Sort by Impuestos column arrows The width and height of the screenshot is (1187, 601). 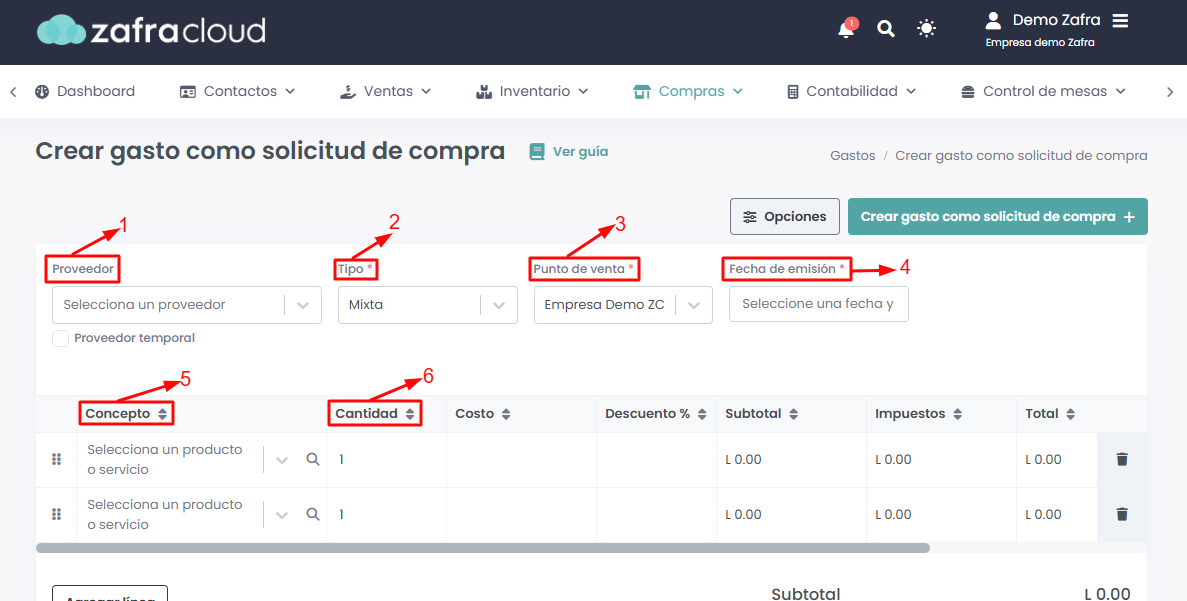958,414
